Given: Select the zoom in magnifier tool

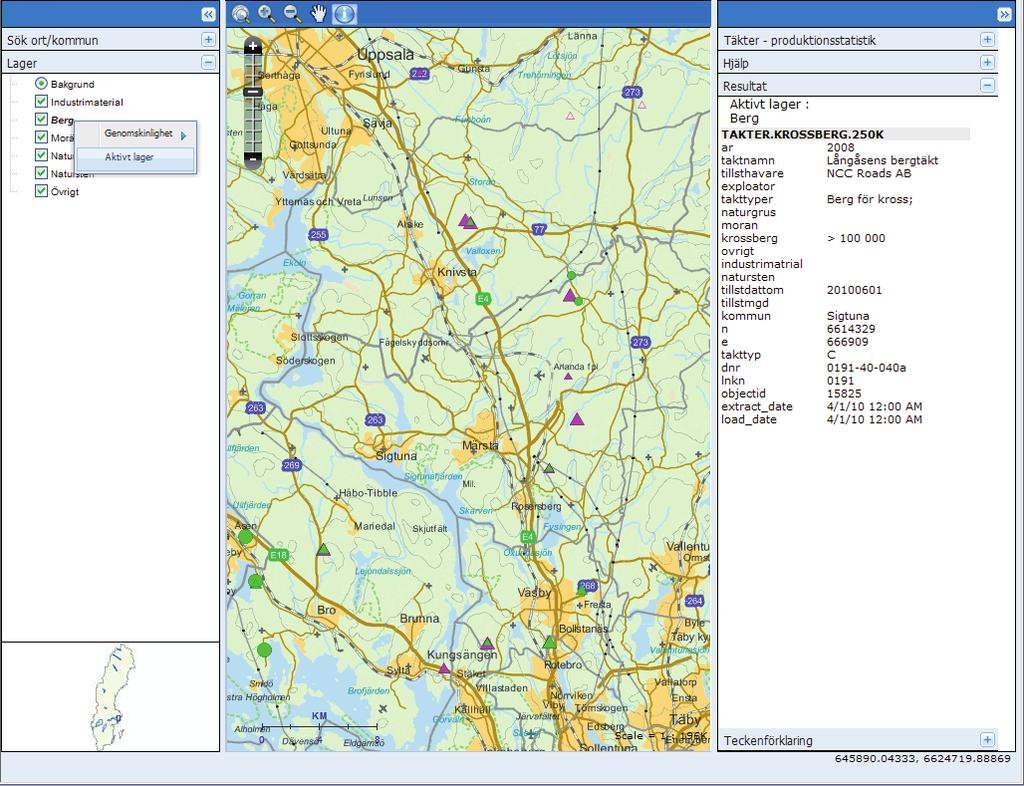Looking at the screenshot, I should pos(266,14).
